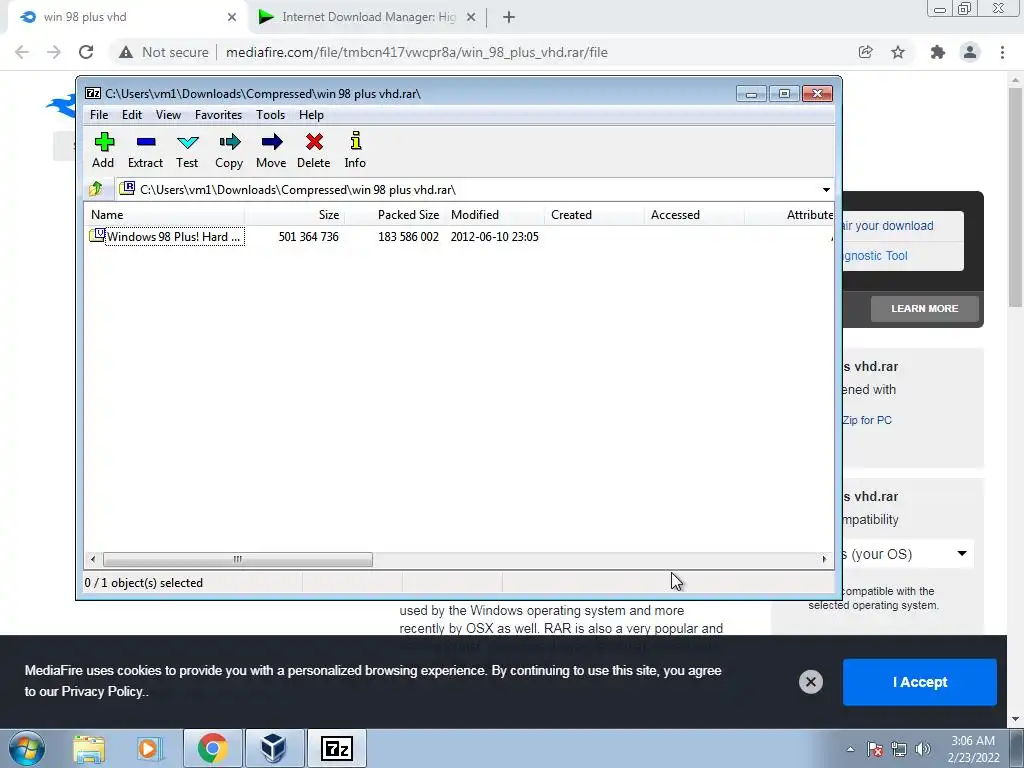Screen dimensions: 1024x768
Task: Accept cookies with I Accept button
Action: [x=920, y=682]
